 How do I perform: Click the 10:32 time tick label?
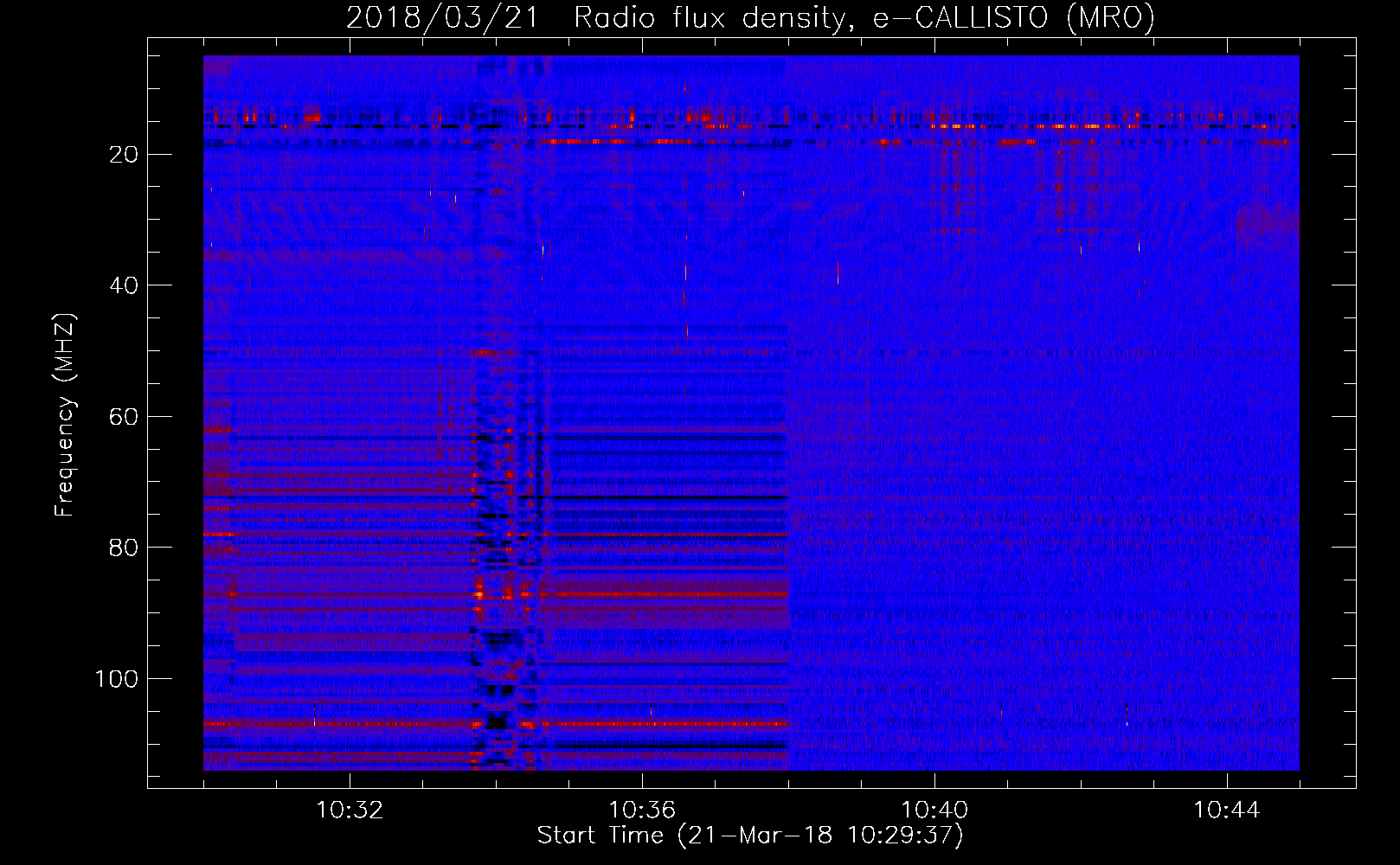click(x=350, y=811)
